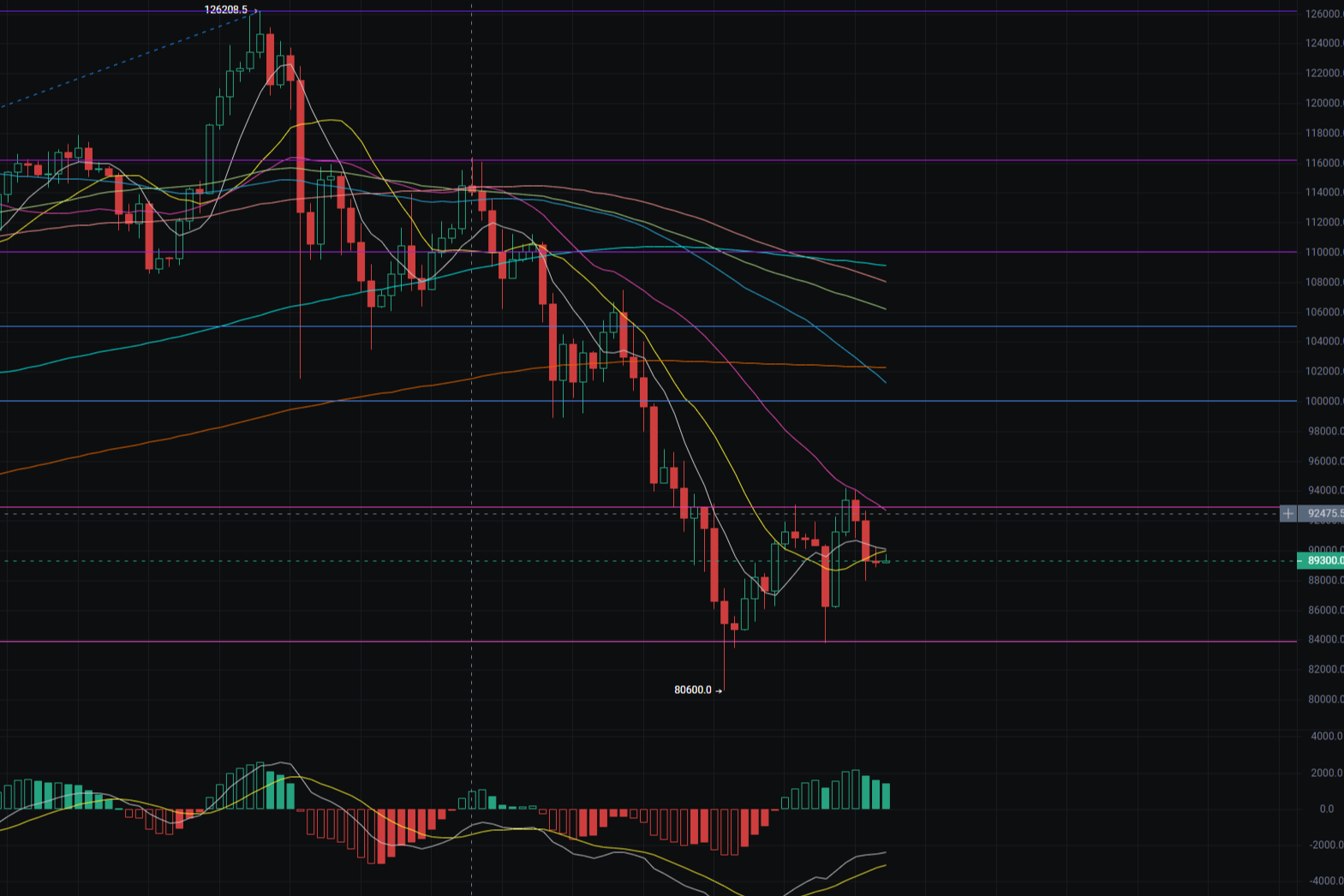Click the 120000.0 price axis label
The height and width of the screenshot is (896, 1344).
[x=1323, y=103]
